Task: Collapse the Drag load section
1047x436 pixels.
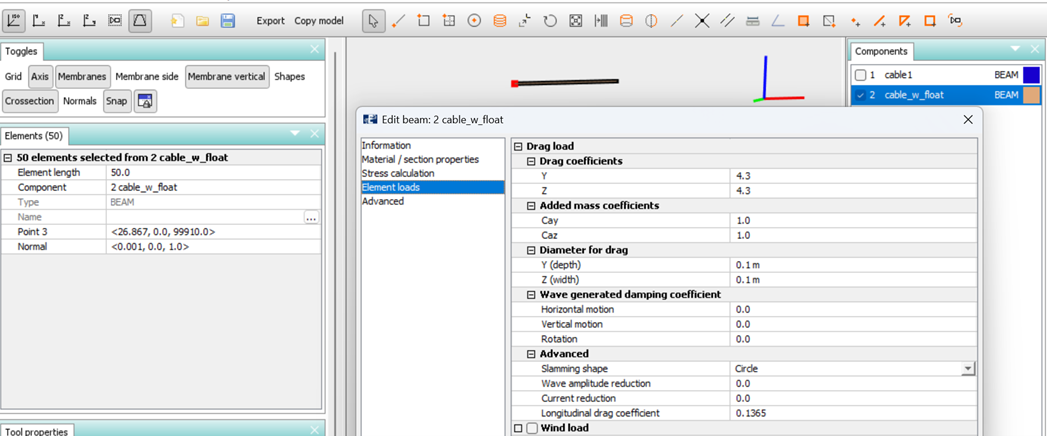Action: 518,146
